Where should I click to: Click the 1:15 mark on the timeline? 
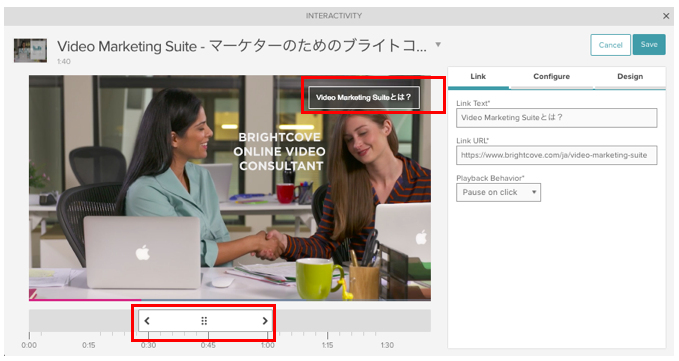point(327,345)
